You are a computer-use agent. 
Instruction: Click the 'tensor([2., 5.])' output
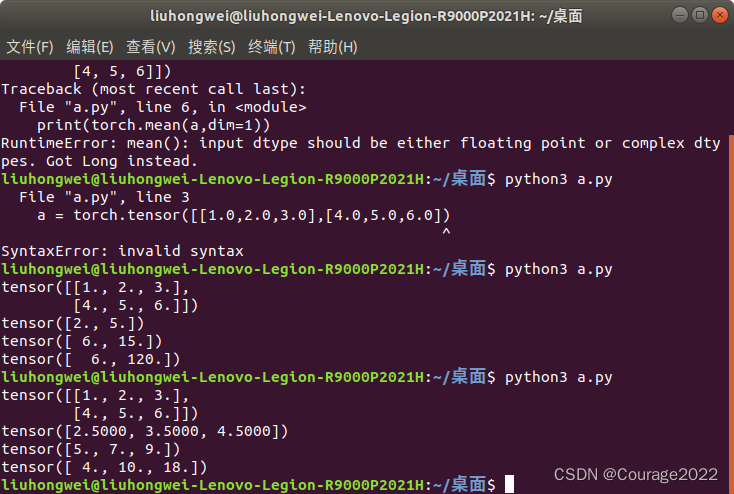coord(73,323)
